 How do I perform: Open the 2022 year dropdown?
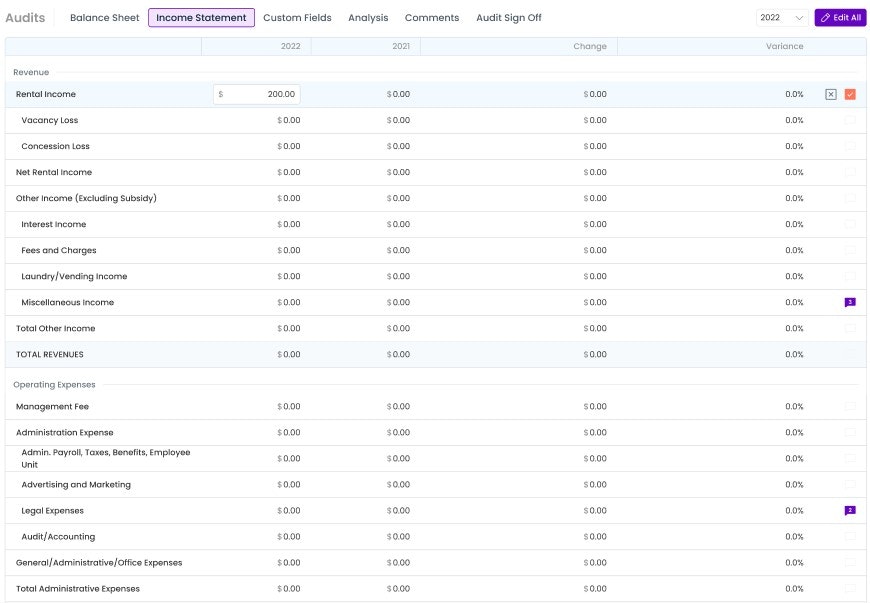pos(782,18)
